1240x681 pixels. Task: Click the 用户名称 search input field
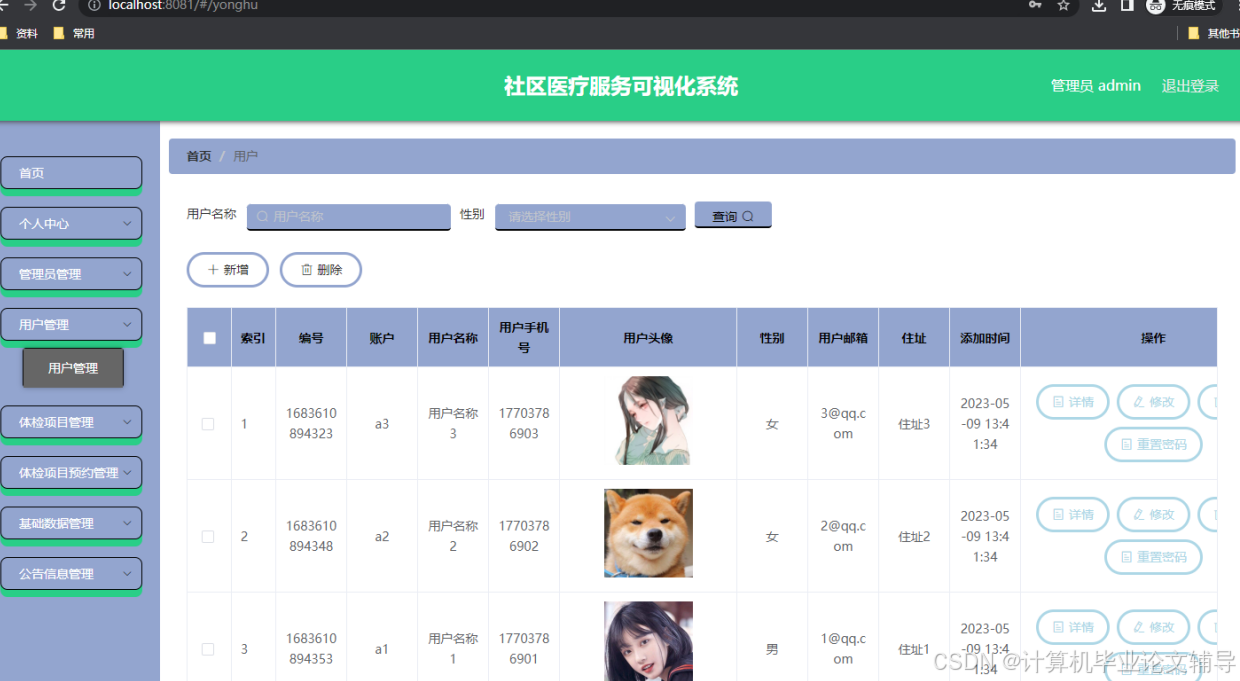click(x=348, y=216)
